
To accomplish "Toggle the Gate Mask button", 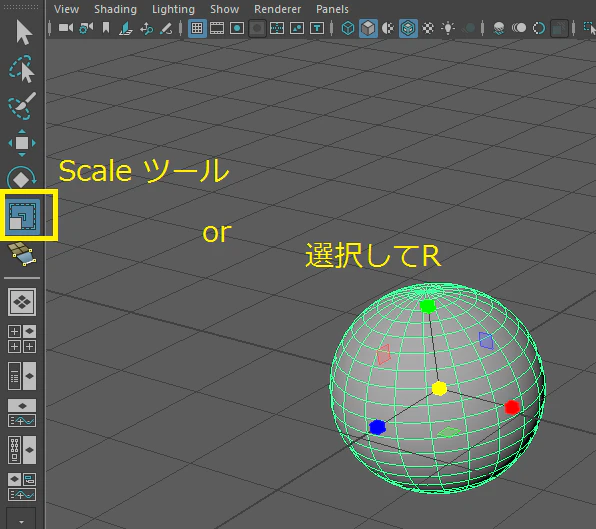I will point(257,28).
